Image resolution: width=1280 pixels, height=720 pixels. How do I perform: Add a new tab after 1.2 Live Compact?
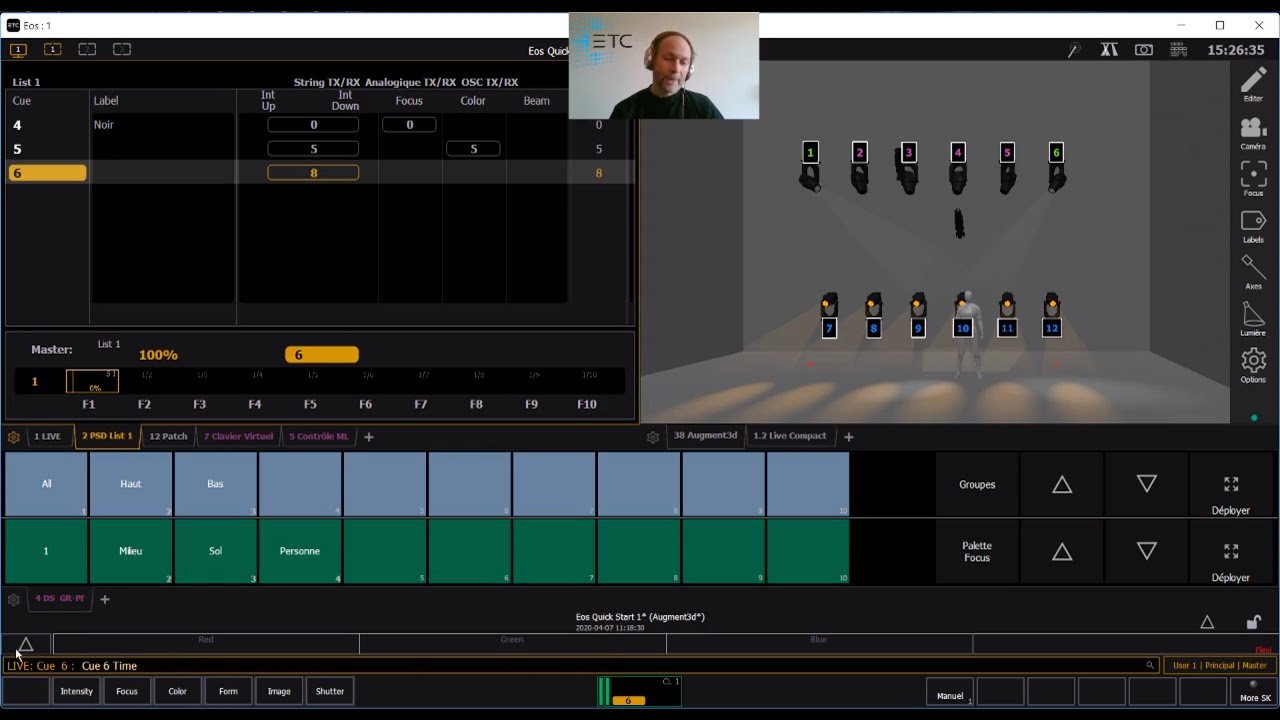click(849, 437)
